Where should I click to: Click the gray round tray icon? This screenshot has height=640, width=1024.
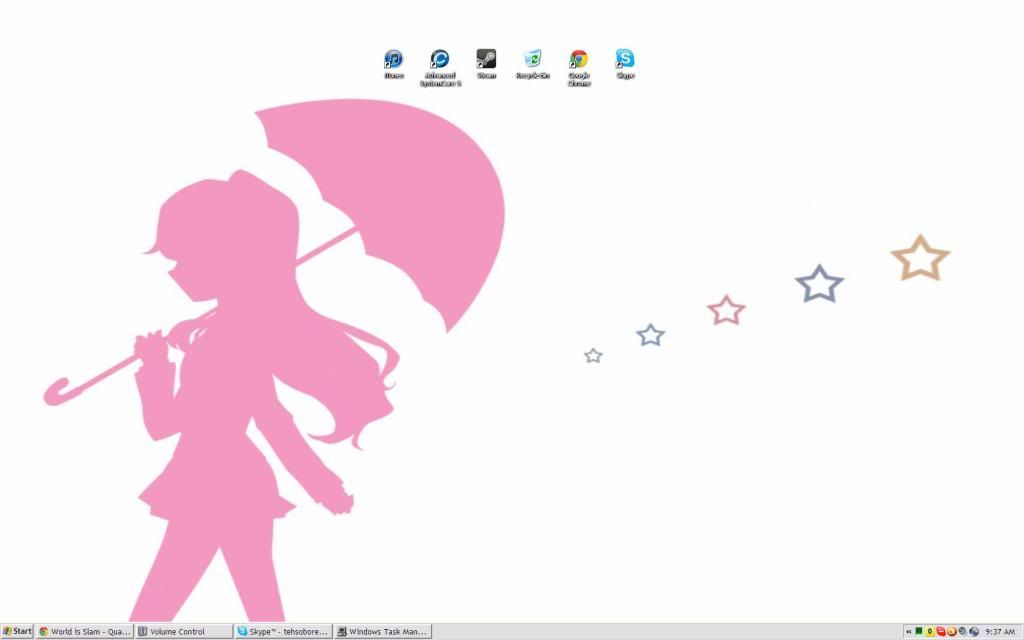tap(962, 632)
